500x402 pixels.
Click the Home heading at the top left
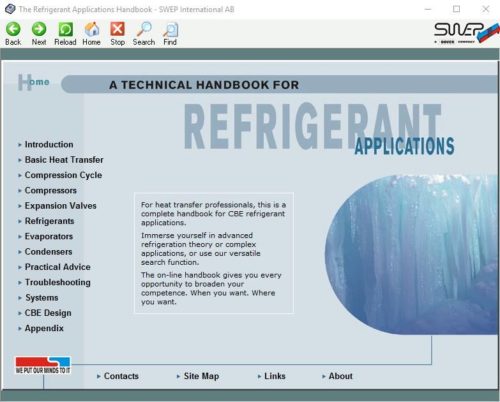tap(34, 82)
